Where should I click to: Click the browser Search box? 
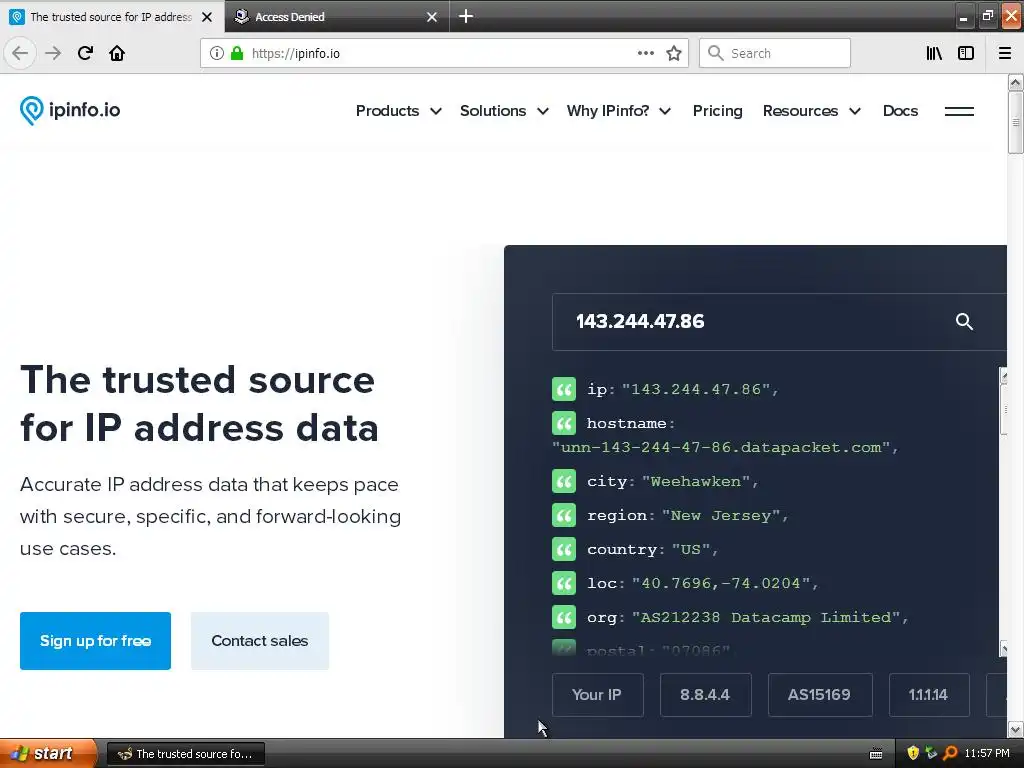775,53
